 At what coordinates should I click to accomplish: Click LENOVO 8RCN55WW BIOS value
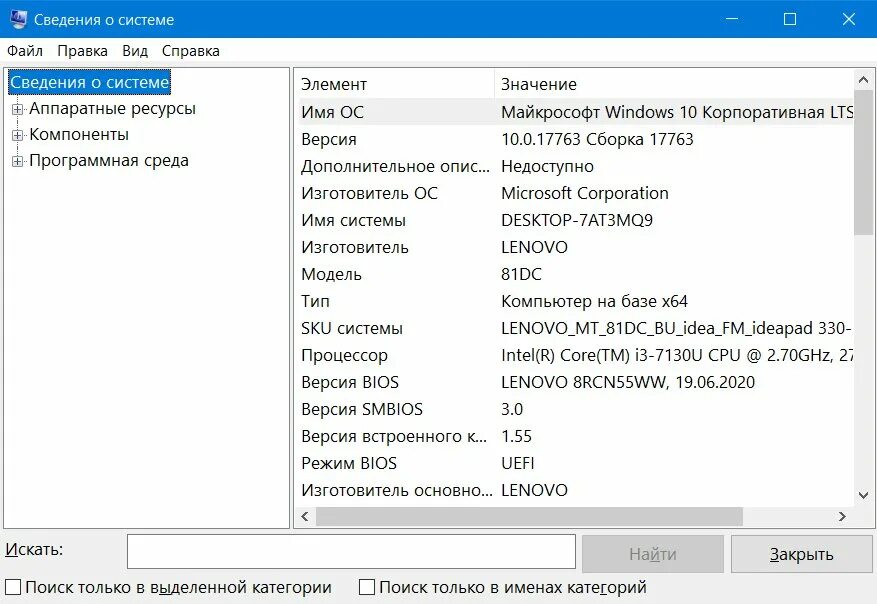click(x=628, y=382)
